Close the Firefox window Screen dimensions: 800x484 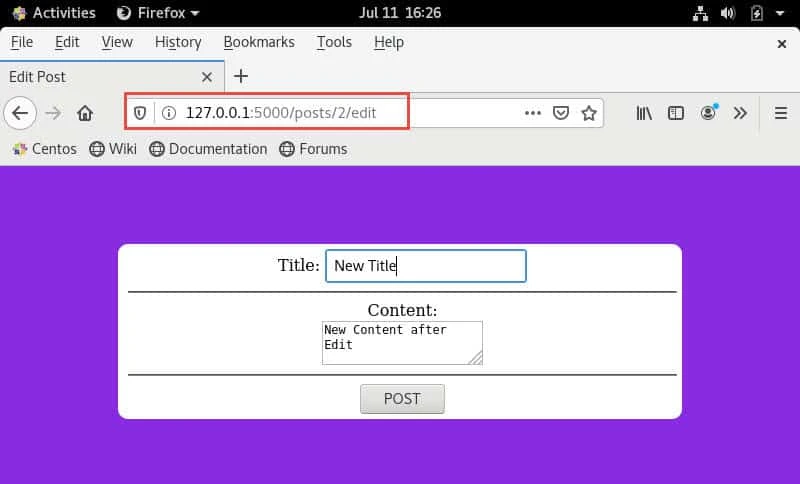(x=781, y=44)
